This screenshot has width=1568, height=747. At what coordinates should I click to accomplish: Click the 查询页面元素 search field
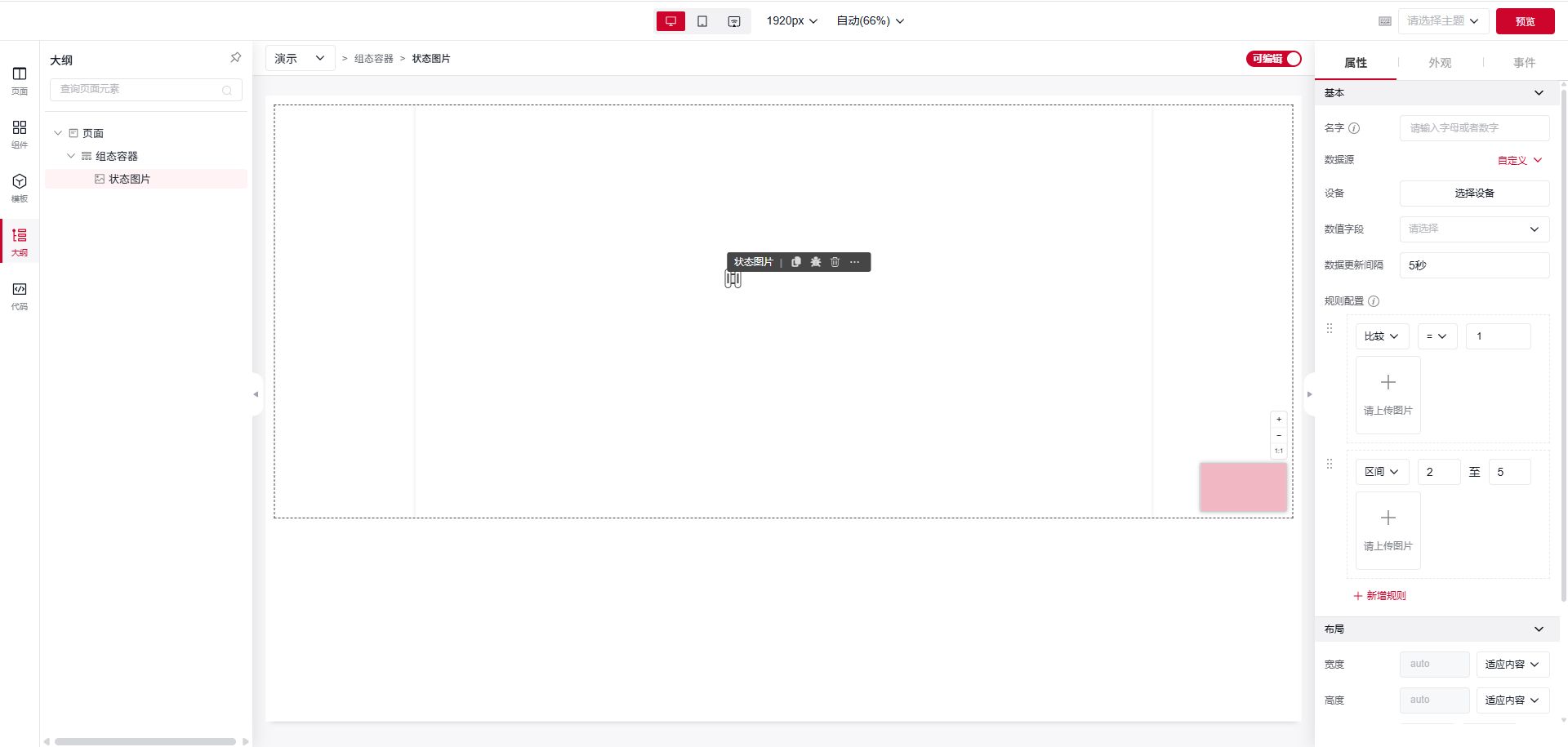click(x=139, y=90)
